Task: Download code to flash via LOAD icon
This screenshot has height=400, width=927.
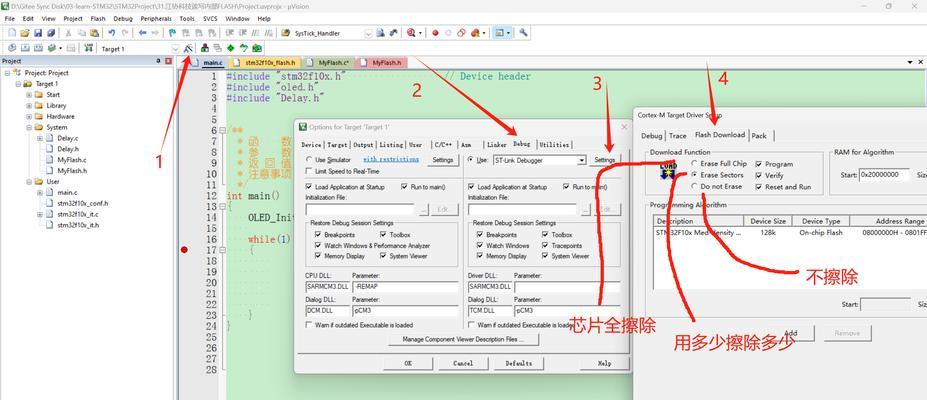Action: click(x=89, y=48)
